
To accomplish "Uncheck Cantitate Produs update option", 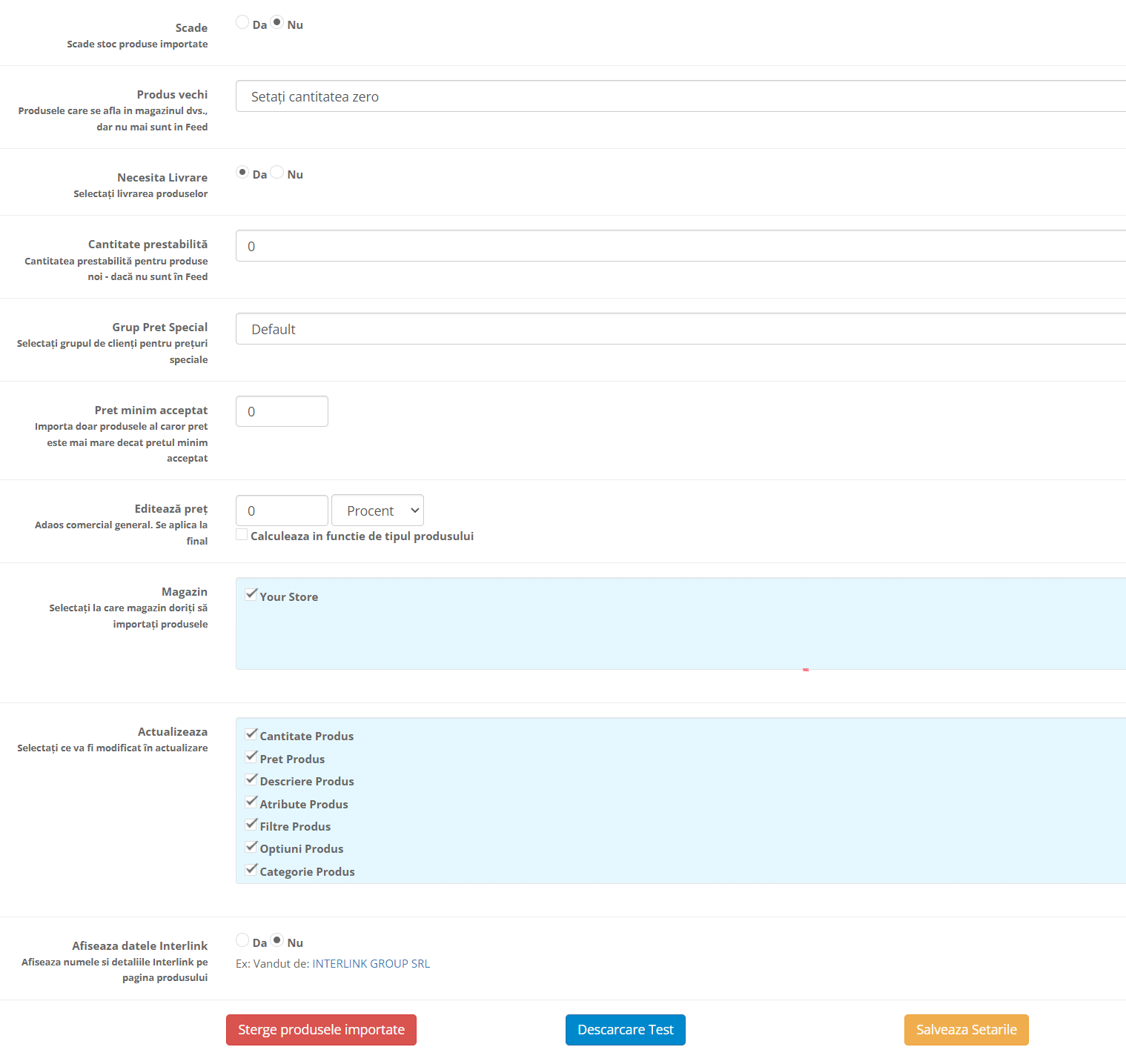I will tap(251, 734).
